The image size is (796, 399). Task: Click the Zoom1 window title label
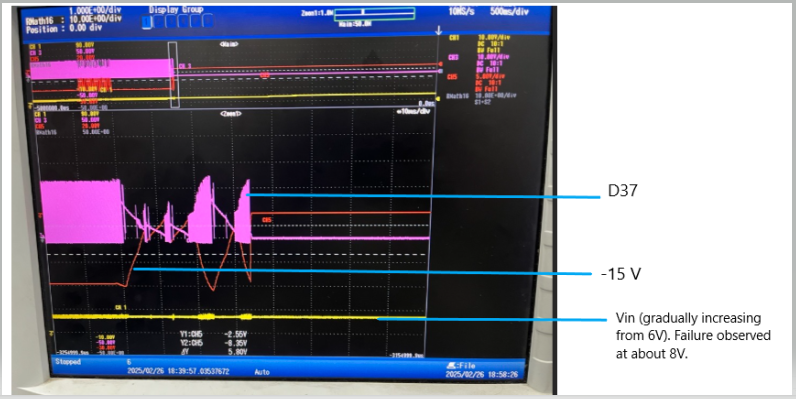231,114
